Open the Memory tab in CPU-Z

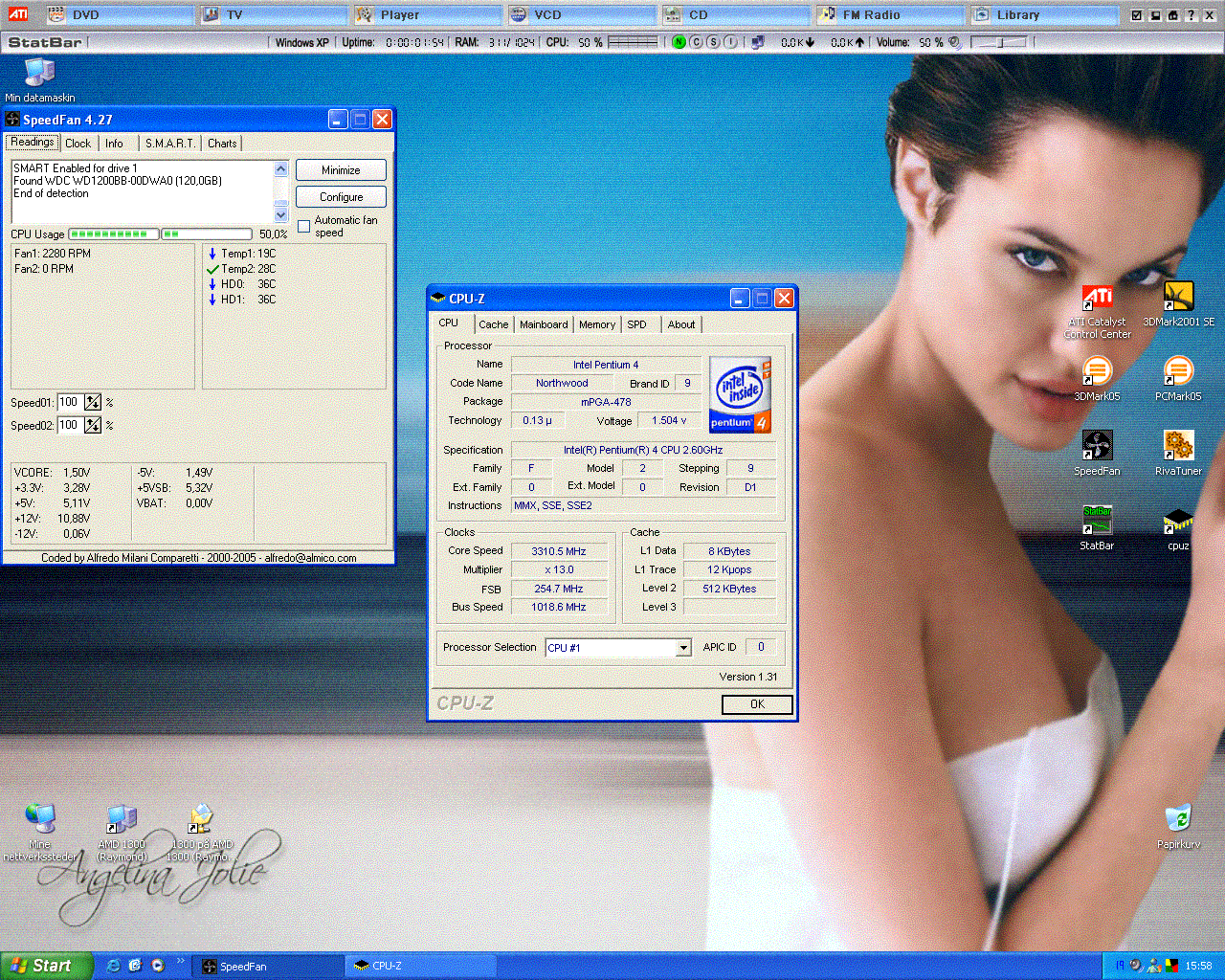tap(597, 324)
